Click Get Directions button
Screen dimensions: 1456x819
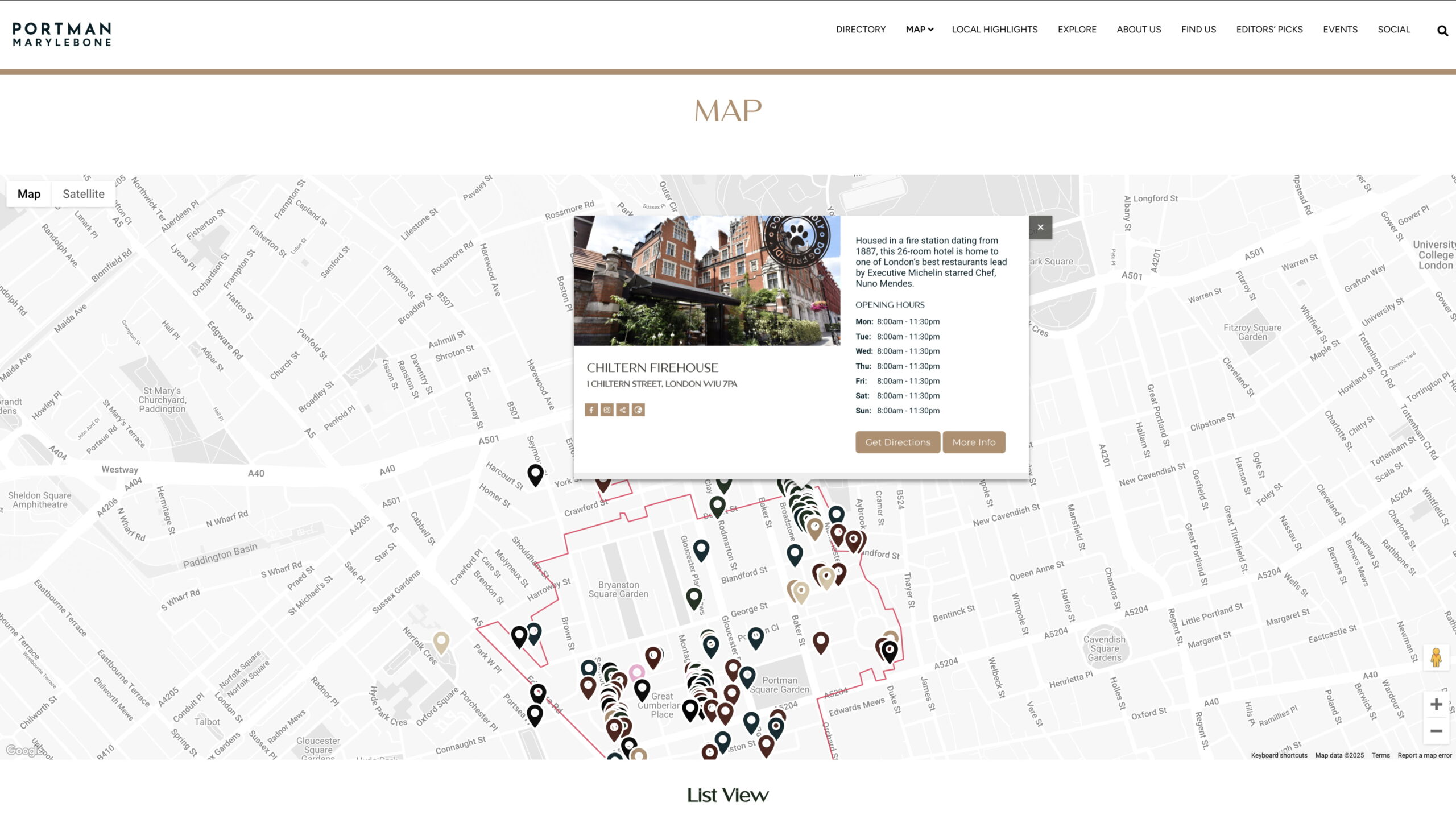897,442
